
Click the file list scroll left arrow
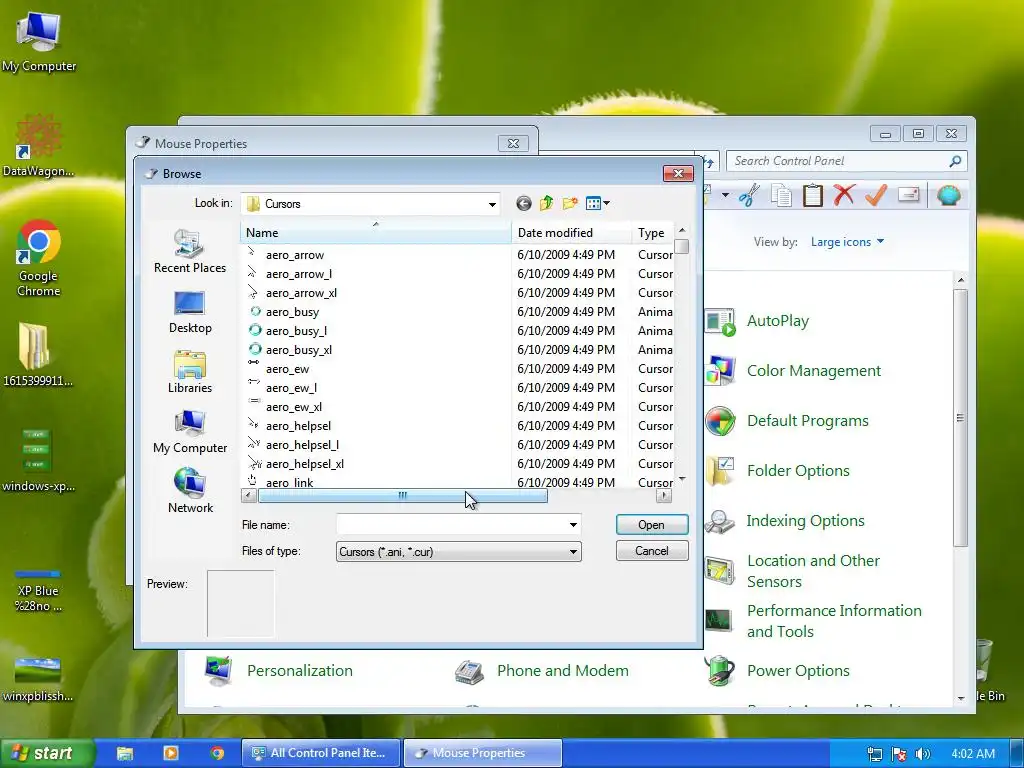(248, 496)
